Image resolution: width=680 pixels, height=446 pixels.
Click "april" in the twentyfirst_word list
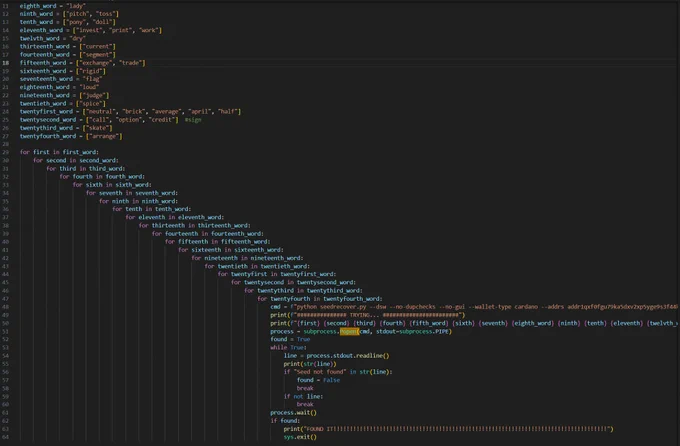pos(199,112)
